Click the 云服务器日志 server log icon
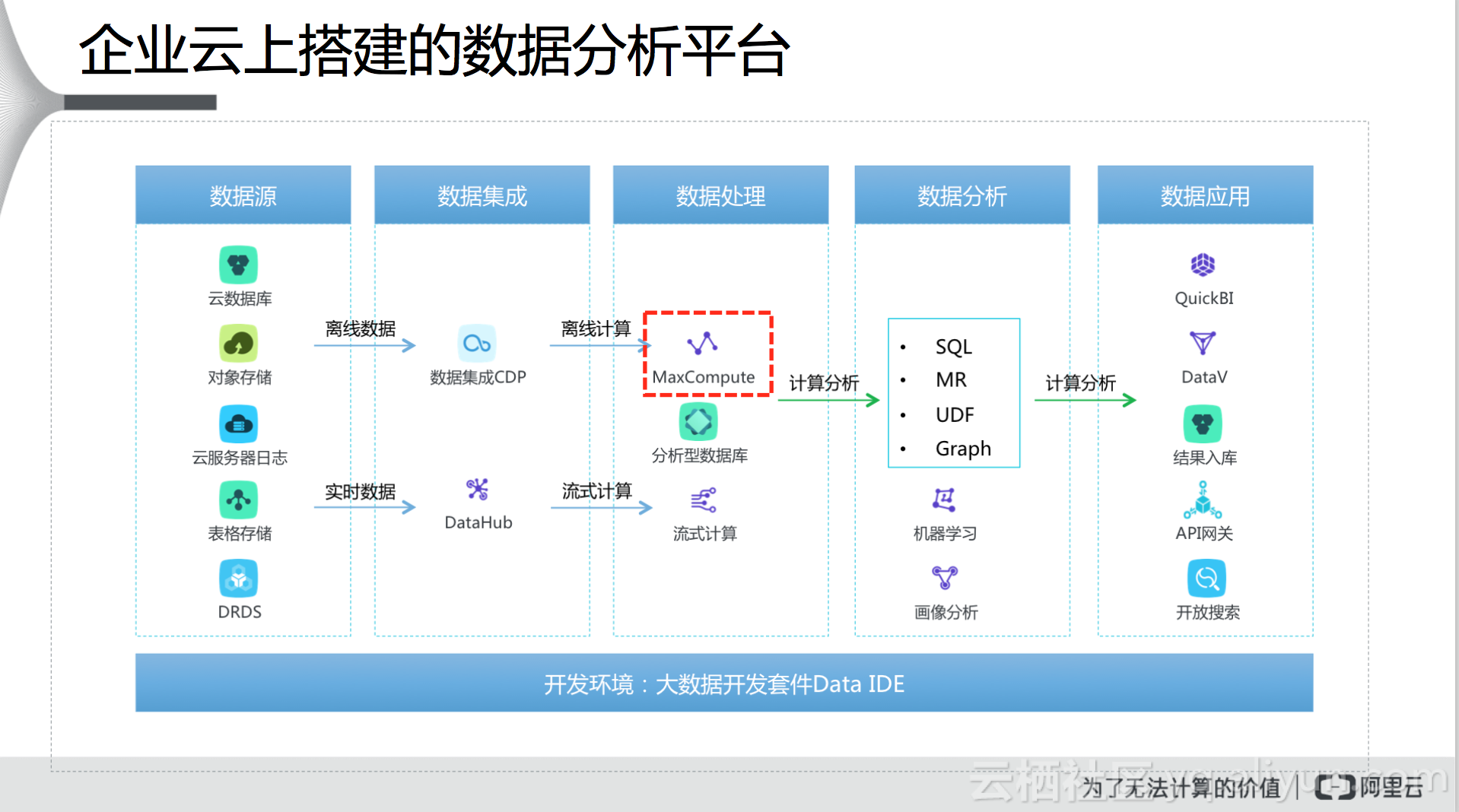 click(x=238, y=424)
